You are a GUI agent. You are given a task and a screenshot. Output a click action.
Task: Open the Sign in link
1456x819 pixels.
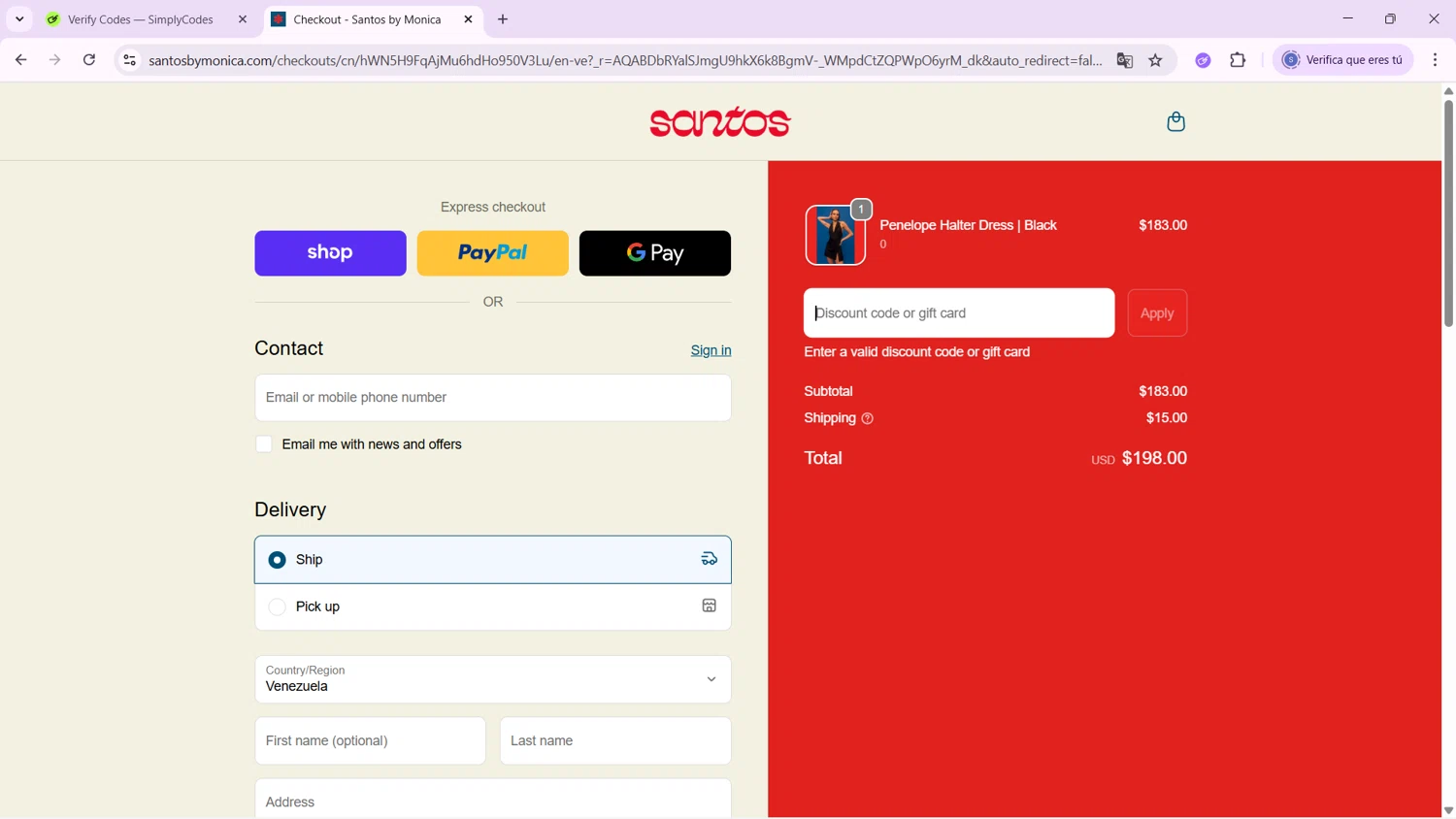coord(711,350)
